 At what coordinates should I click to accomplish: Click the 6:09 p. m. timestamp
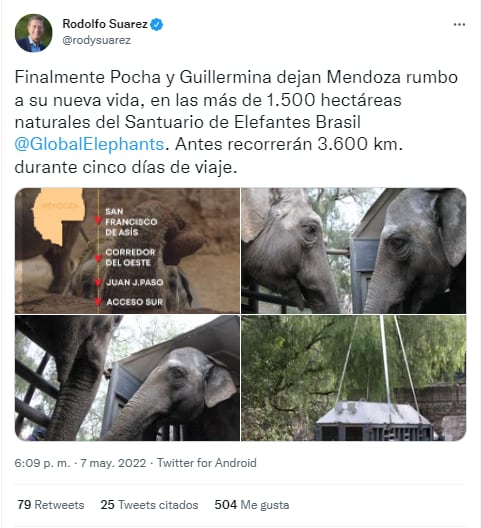pos(42,463)
